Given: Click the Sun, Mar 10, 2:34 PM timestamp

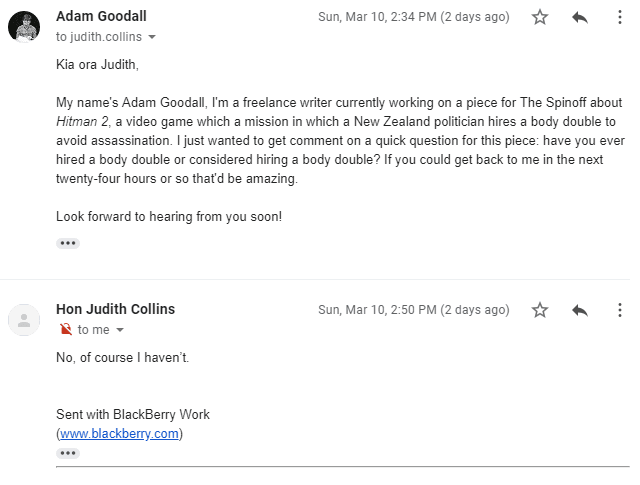Looking at the screenshot, I should click(x=413, y=17).
